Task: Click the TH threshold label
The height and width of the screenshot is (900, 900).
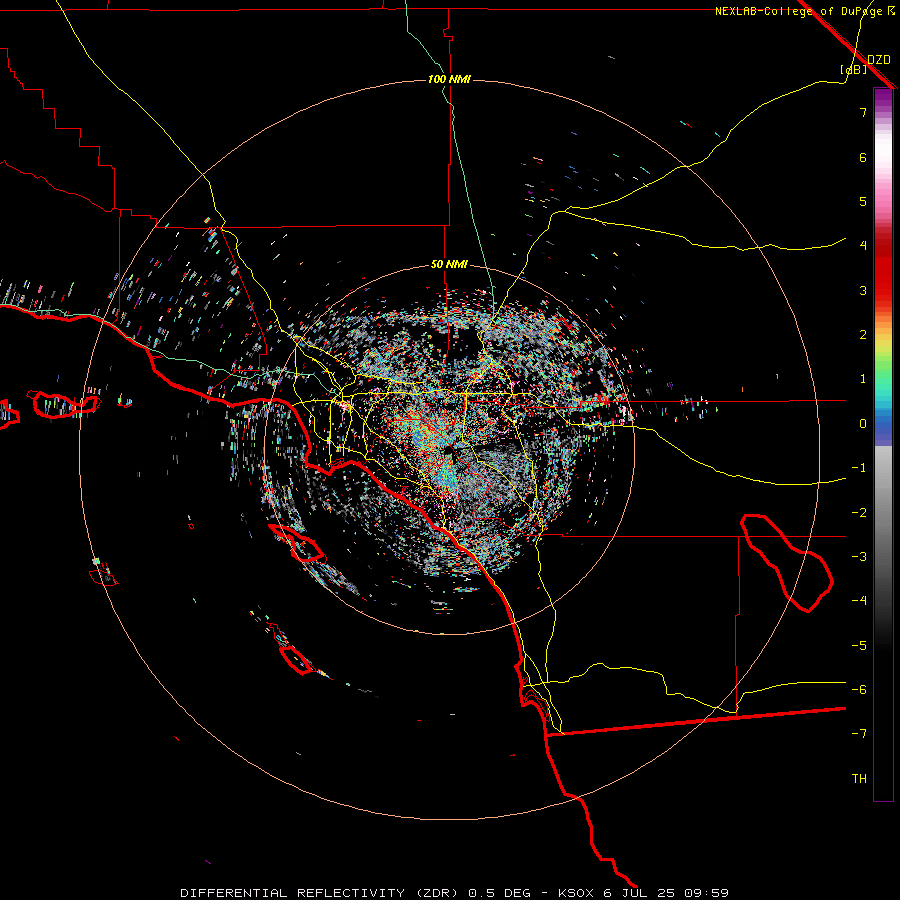Action: (859, 778)
